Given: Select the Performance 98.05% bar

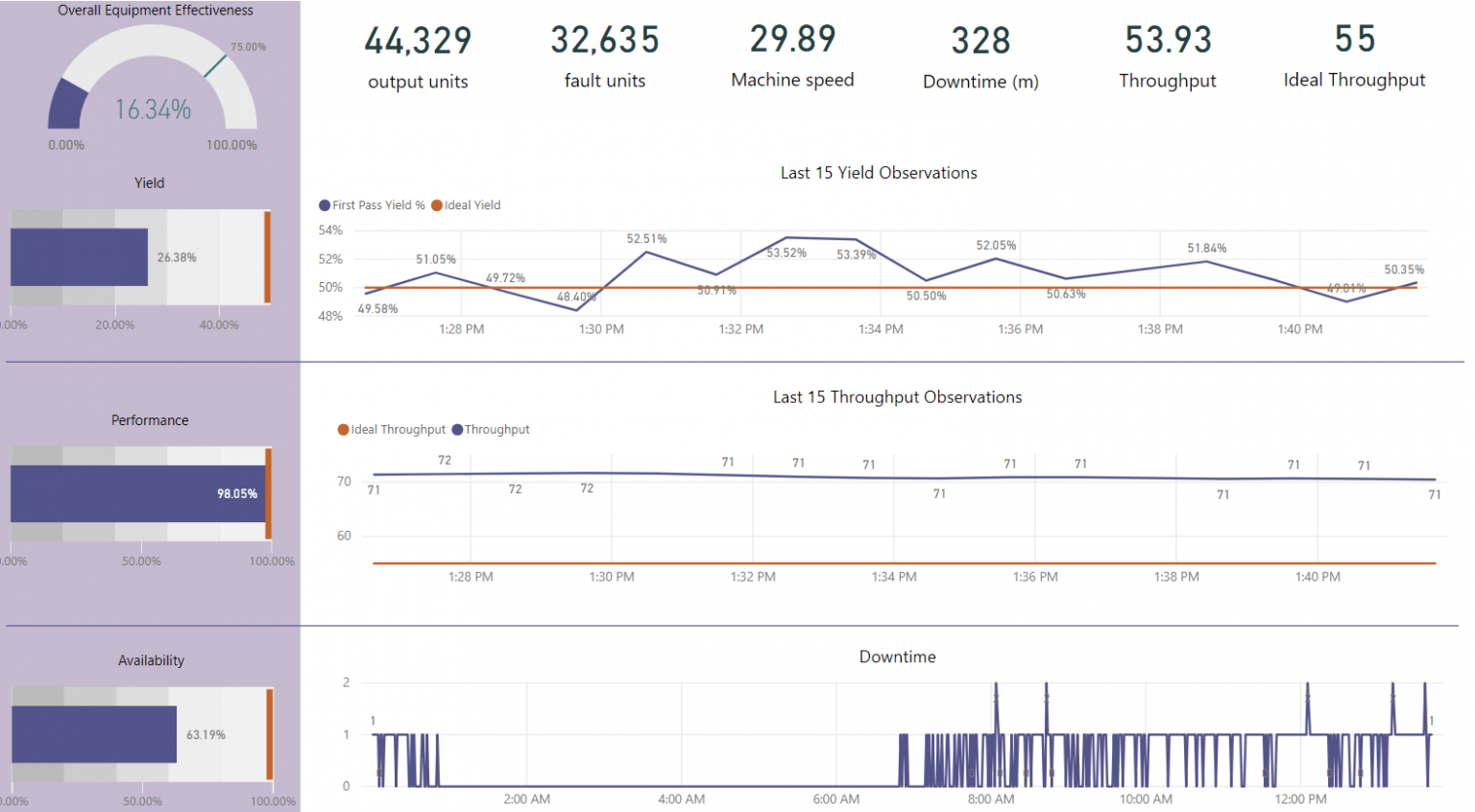Looking at the screenshot, I should [134, 492].
